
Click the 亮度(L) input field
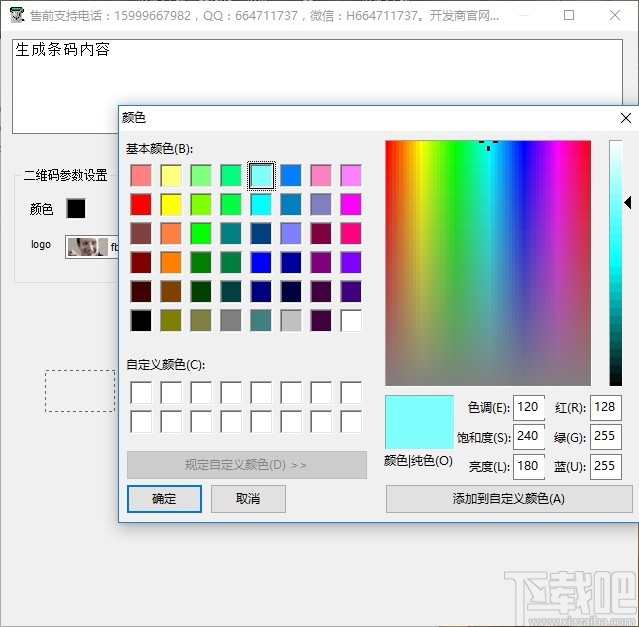click(529, 466)
